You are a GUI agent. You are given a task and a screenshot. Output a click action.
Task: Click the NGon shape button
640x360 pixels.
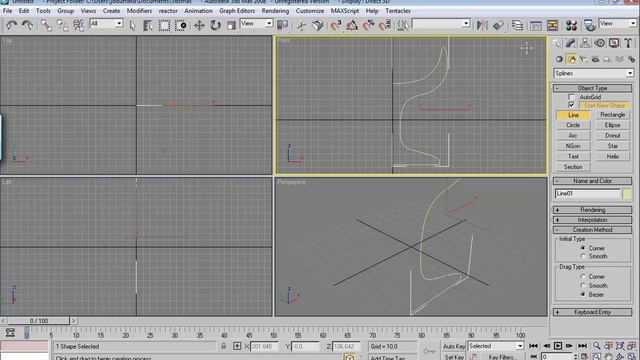pos(573,146)
